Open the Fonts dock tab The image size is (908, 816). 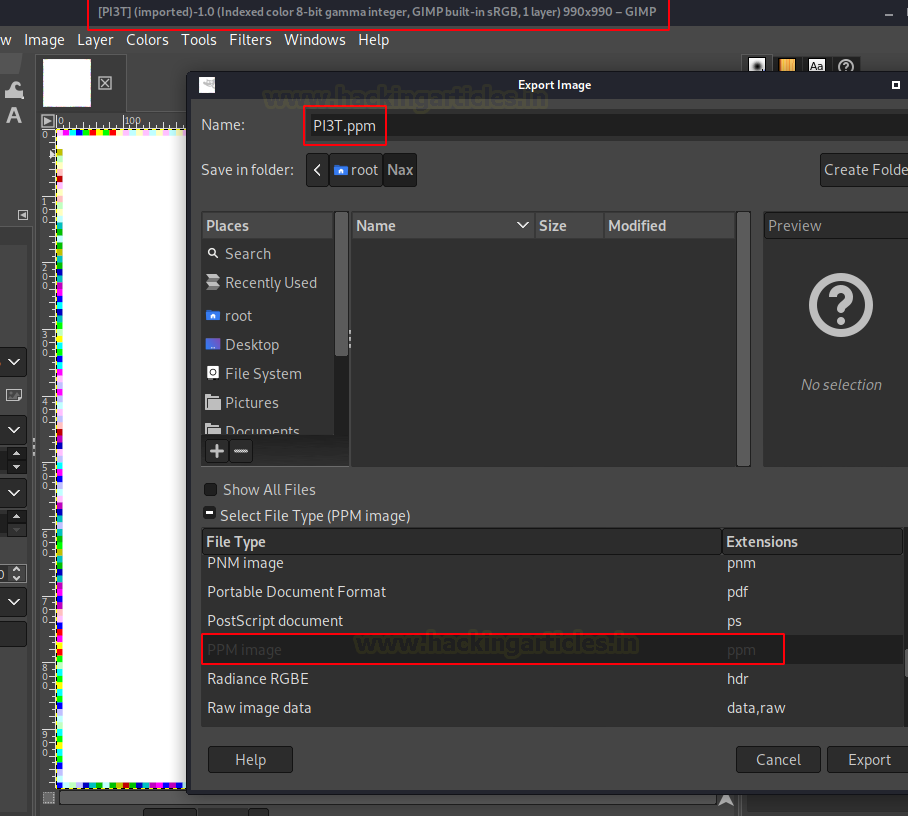817,66
